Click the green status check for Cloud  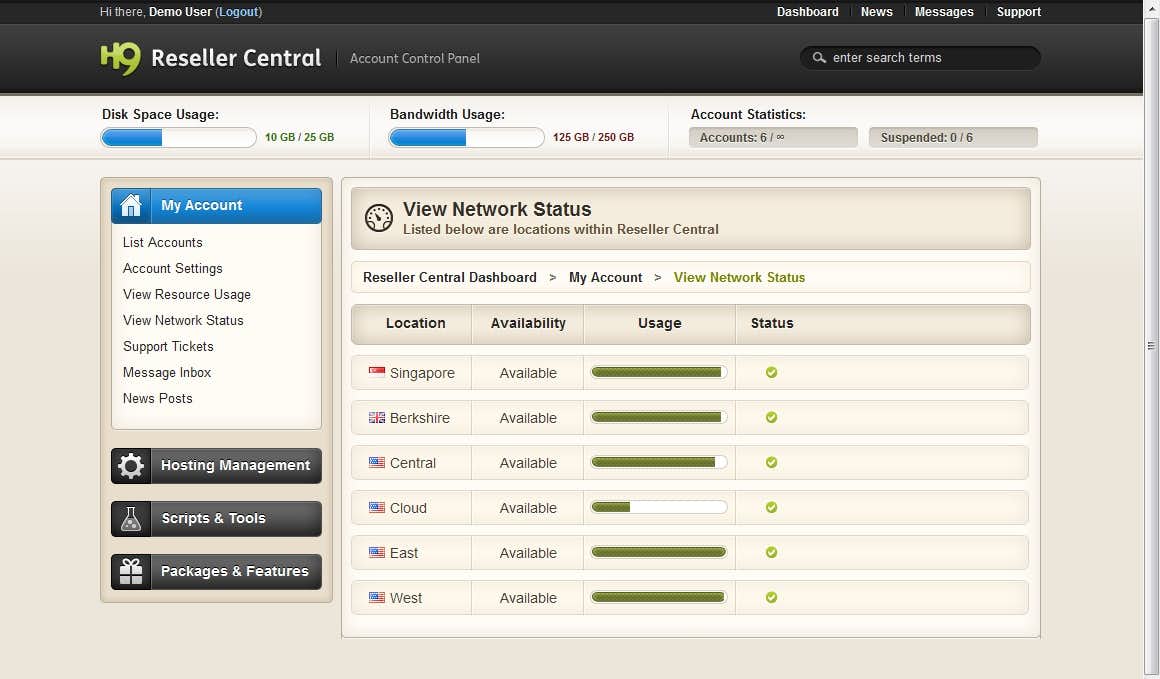coord(771,507)
